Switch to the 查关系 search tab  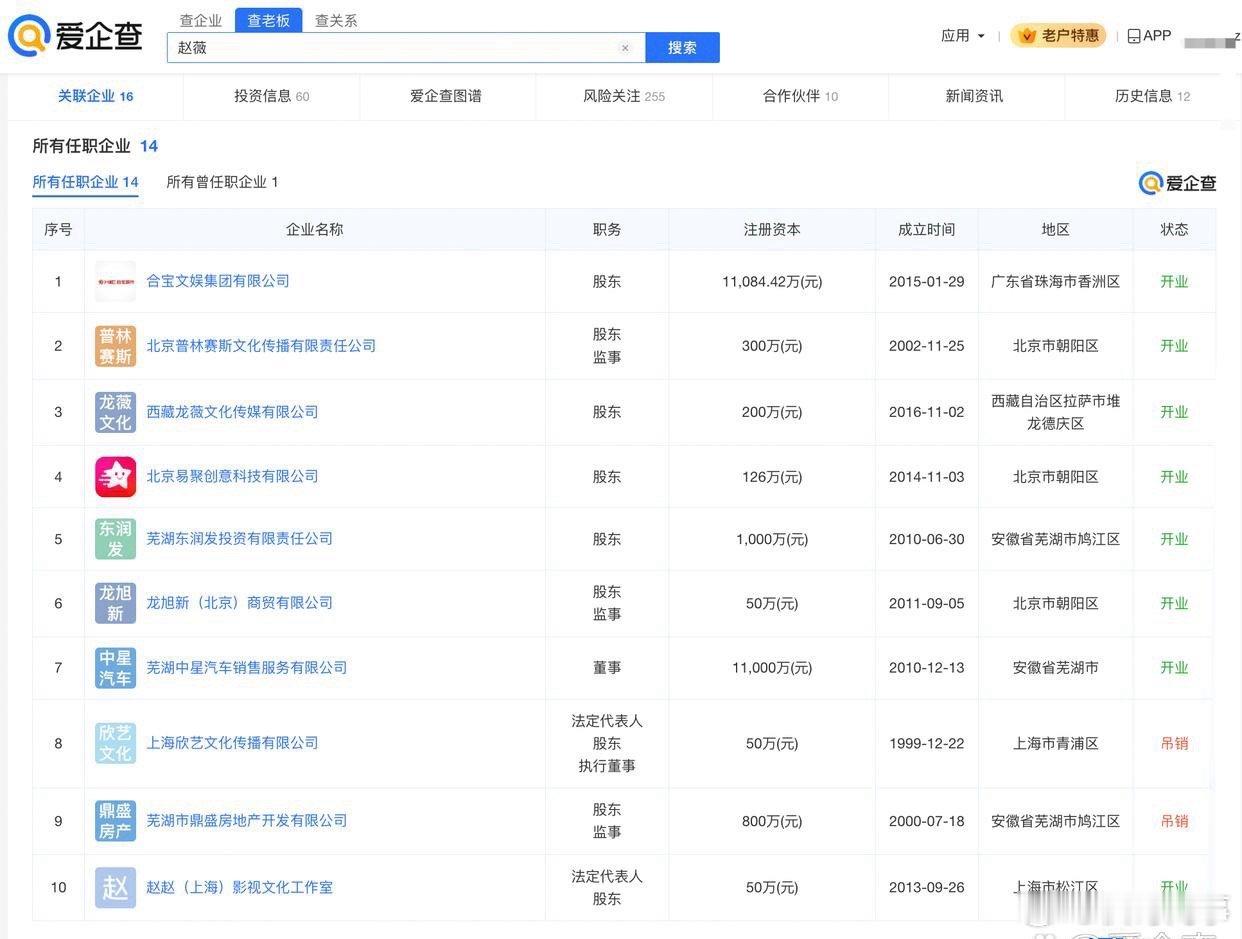coord(336,20)
